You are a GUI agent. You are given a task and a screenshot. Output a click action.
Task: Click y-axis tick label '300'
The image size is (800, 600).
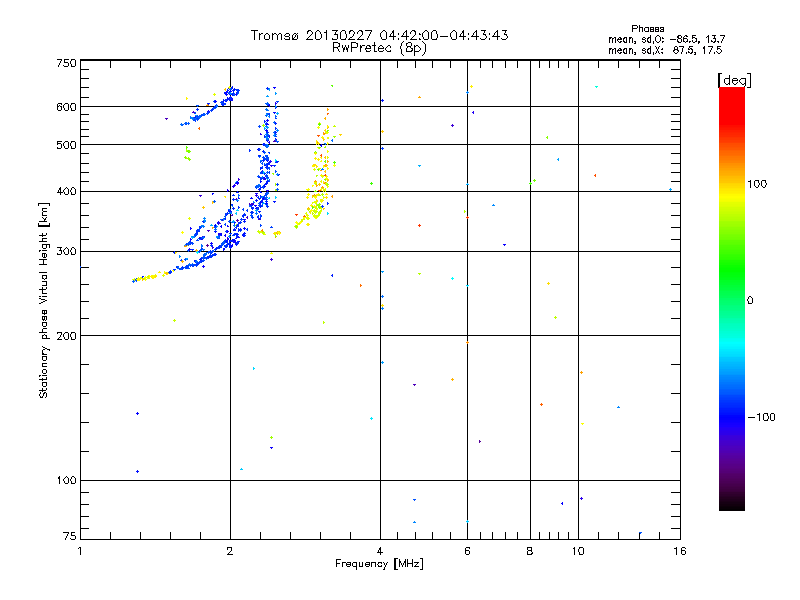[x=66, y=252]
